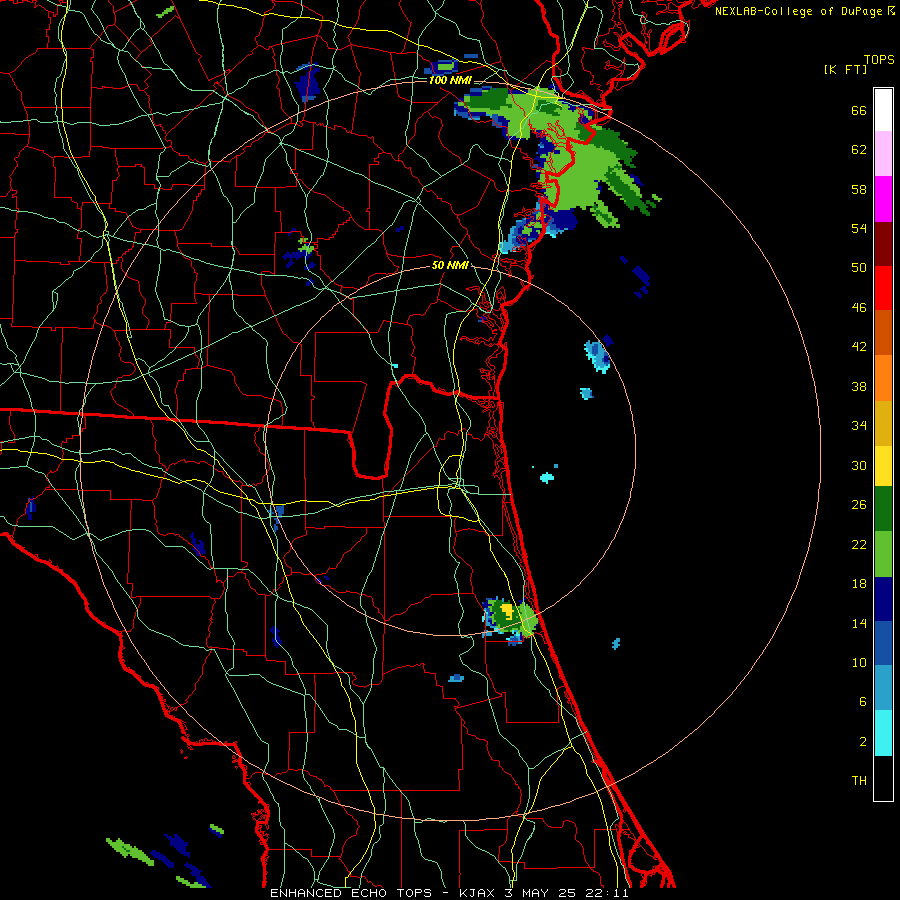Click the medium blue legend swatch near 14

883,643
